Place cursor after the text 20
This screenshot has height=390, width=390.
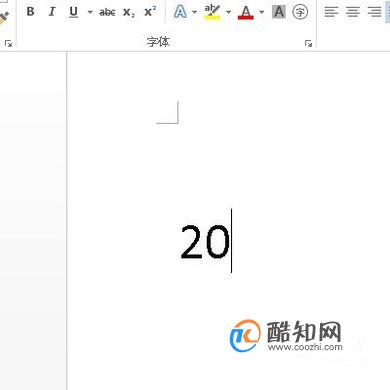coord(231,241)
